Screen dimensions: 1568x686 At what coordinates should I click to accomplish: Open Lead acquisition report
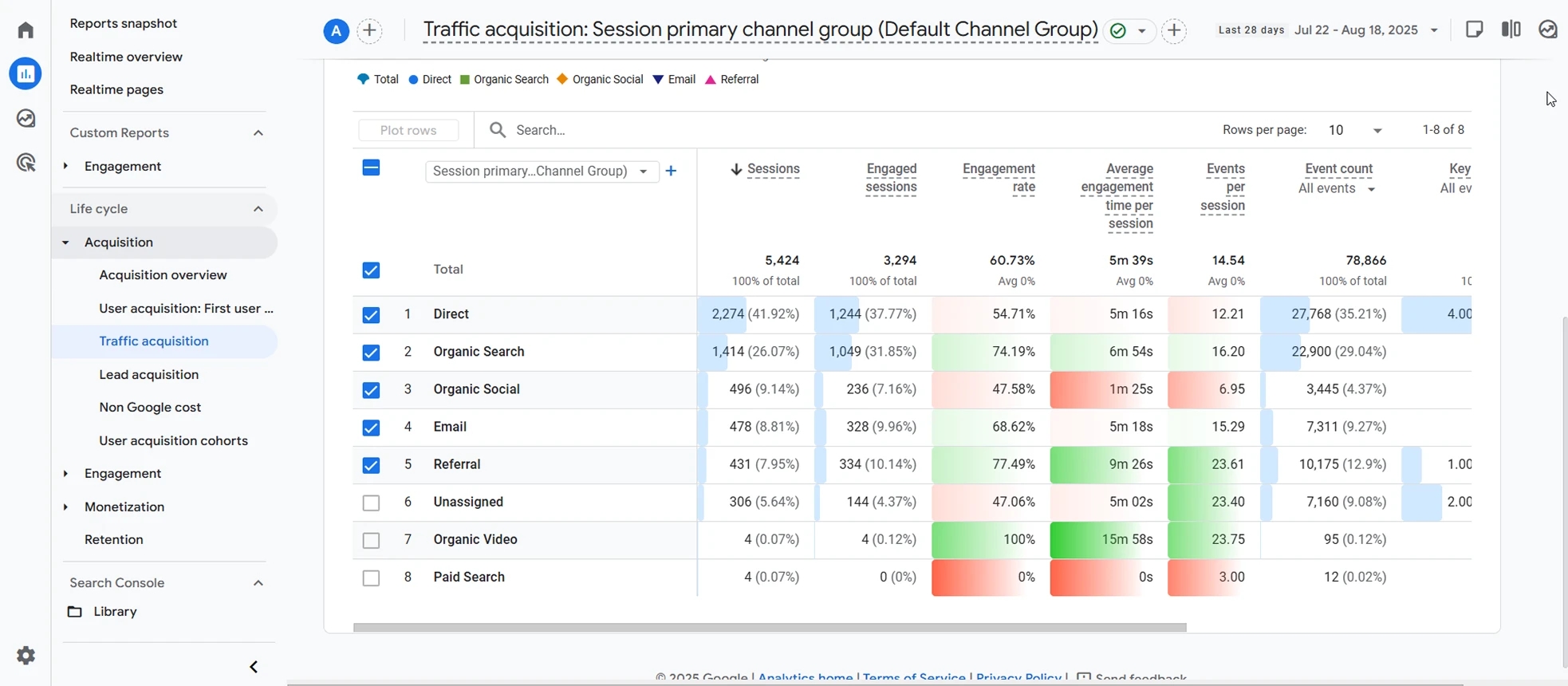click(x=149, y=375)
